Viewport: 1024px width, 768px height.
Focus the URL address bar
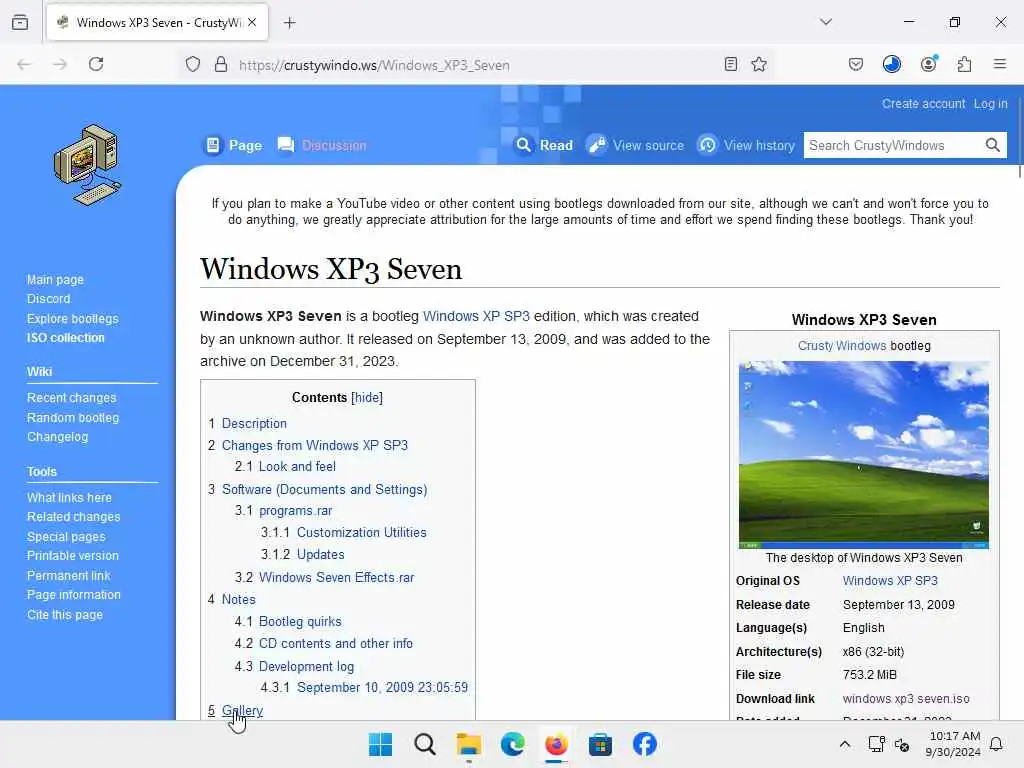coord(477,65)
